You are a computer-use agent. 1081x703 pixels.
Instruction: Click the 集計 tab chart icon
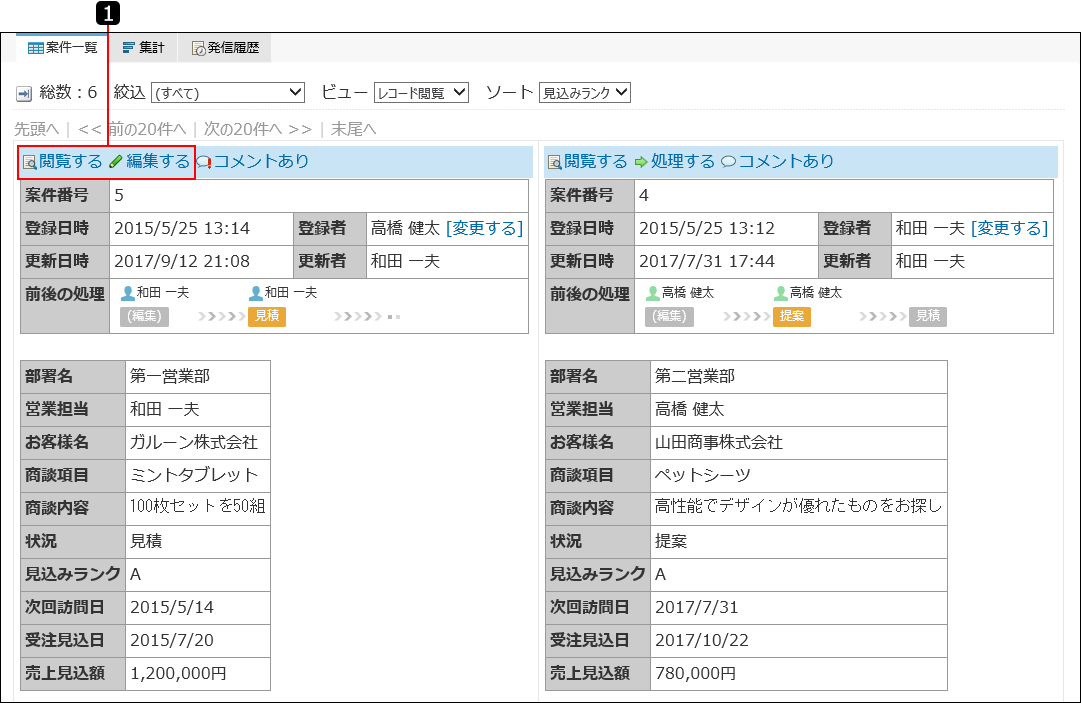tap(128, 48)
